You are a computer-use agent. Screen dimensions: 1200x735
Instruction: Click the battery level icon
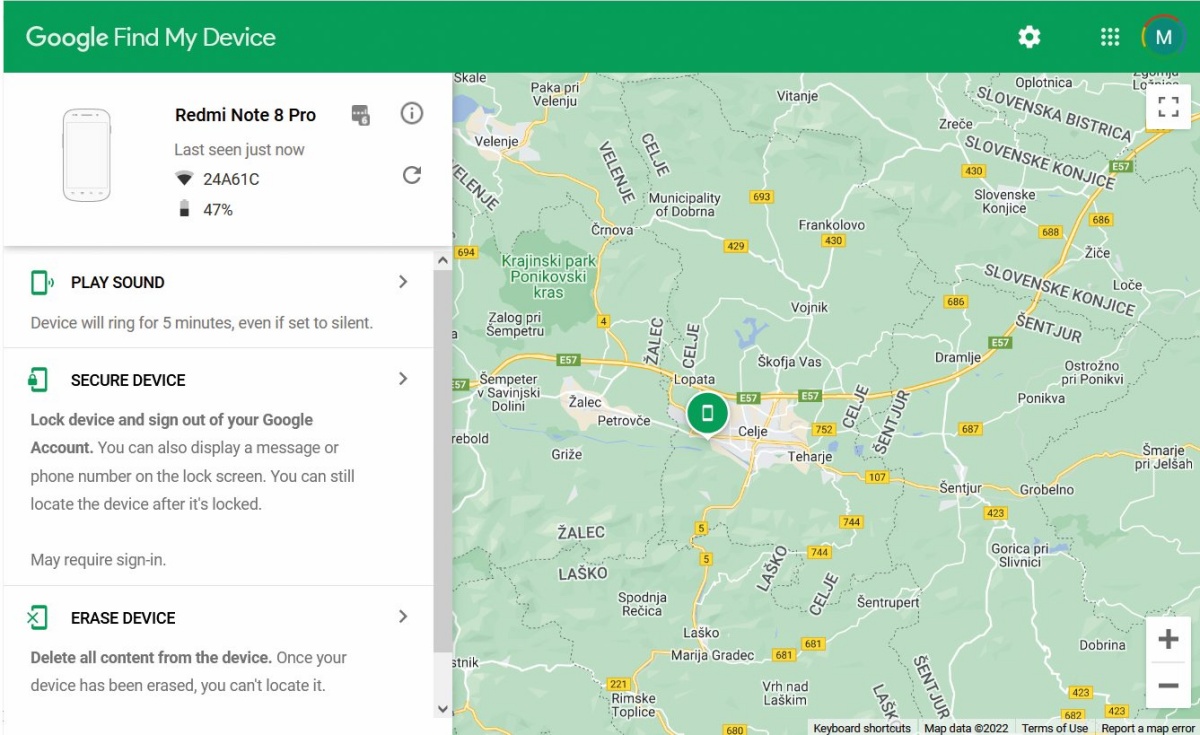coord(183,209)
